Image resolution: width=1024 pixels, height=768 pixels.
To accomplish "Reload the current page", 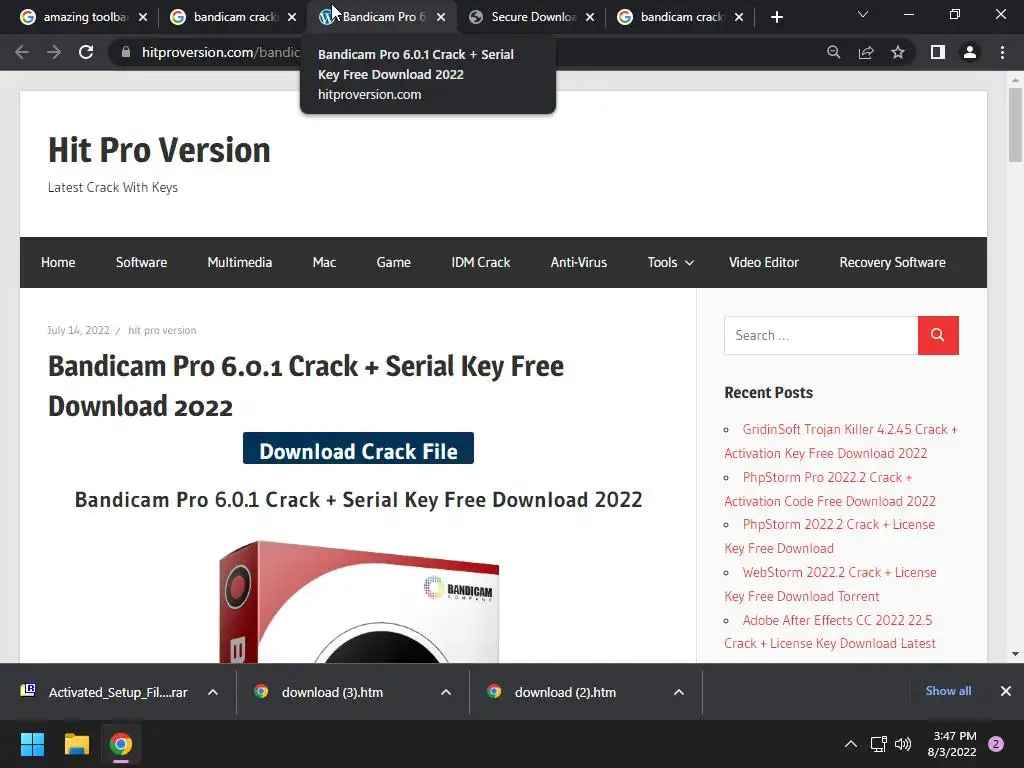I will pos(86,52).
